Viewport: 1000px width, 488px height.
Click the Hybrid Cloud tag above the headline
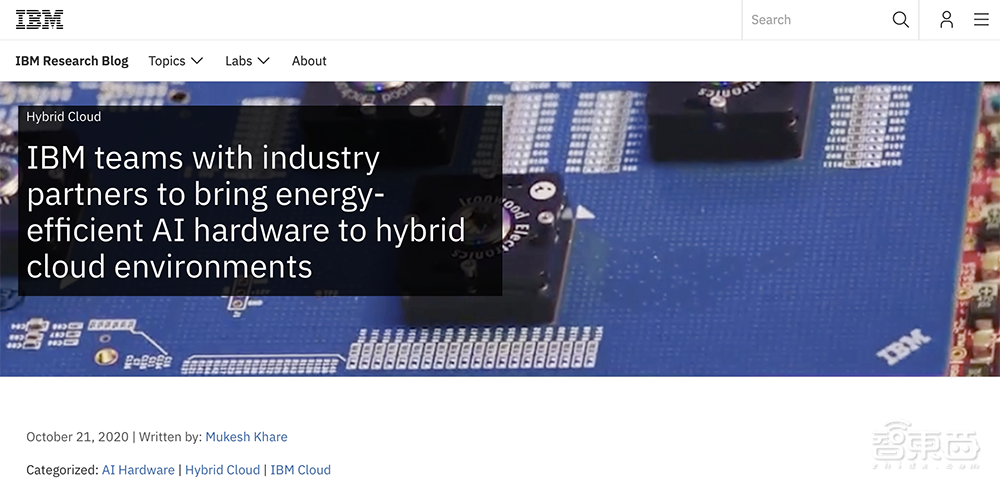tap(64, 117)
